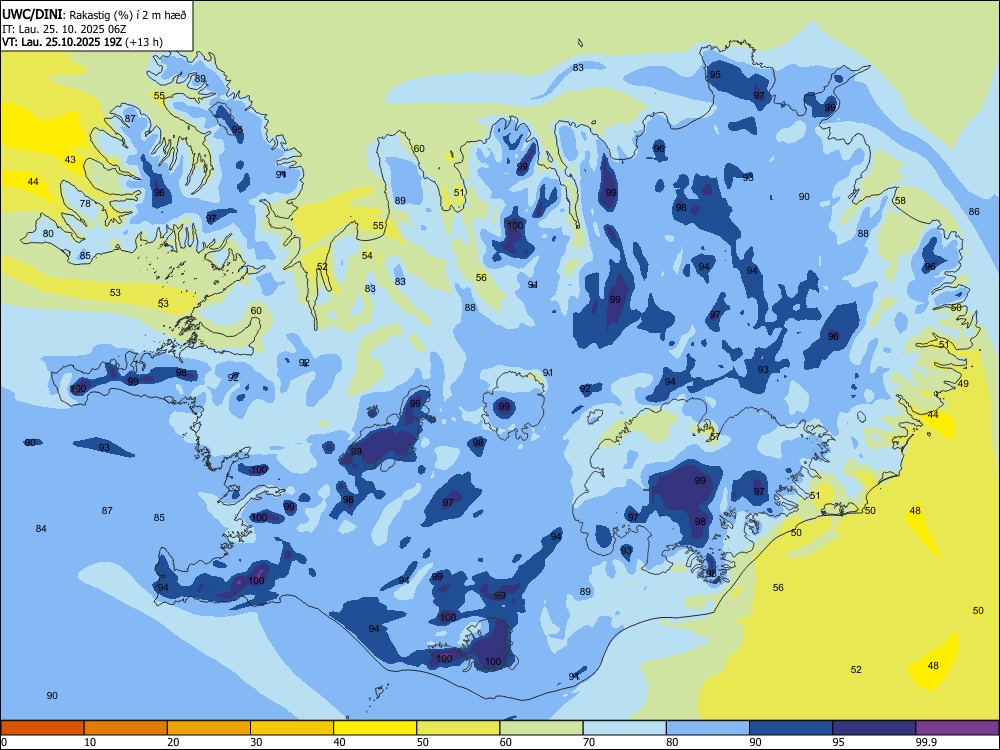The height and width of the screenshot is (750, 1000).
Task: Click the value 44 at the far west edge
Action: 33,182
